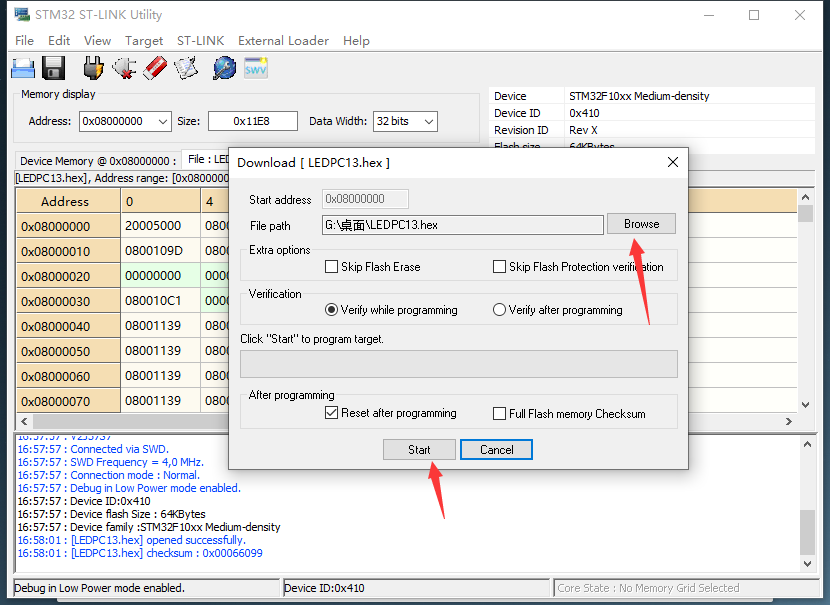The width and height of the screenshot is (830, 605).
Task: Click Revision ID value Rev X
Action: click(583, 130)
